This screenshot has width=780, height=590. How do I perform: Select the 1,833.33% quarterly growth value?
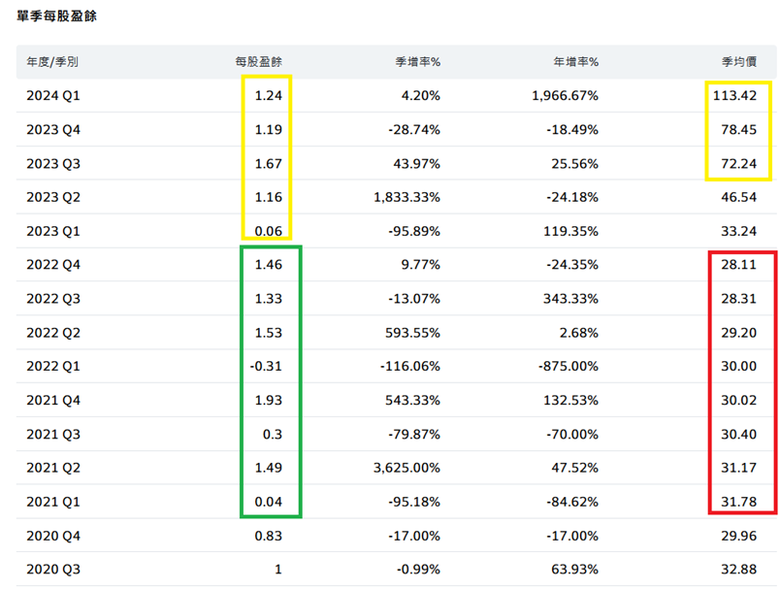(x=407, y=197)
